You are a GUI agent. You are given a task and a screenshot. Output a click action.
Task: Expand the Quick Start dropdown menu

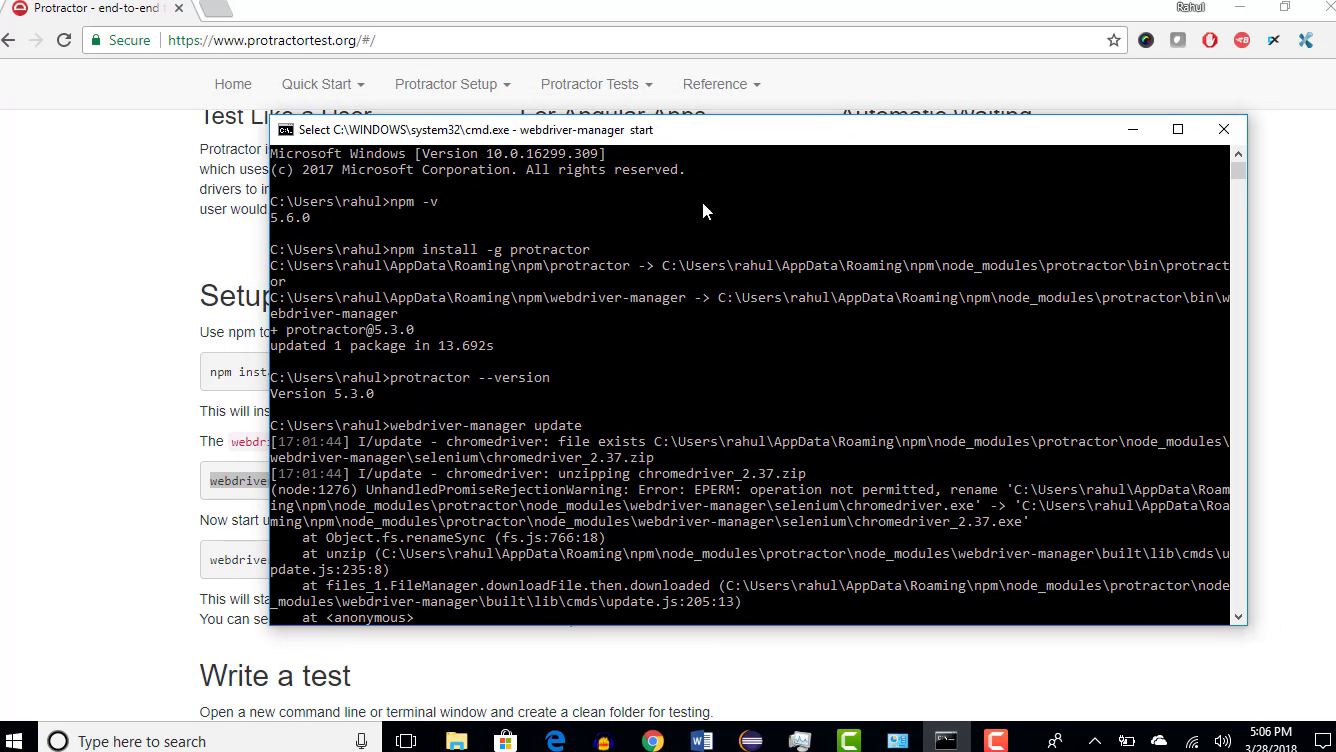coord(323,84)
